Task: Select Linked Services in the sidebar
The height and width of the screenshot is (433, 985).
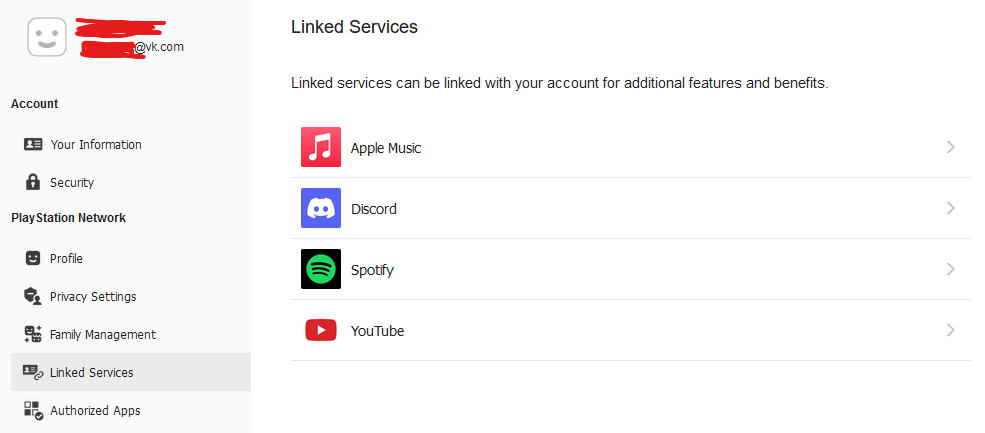Action: pyautogui.click(x=91, y=372)
